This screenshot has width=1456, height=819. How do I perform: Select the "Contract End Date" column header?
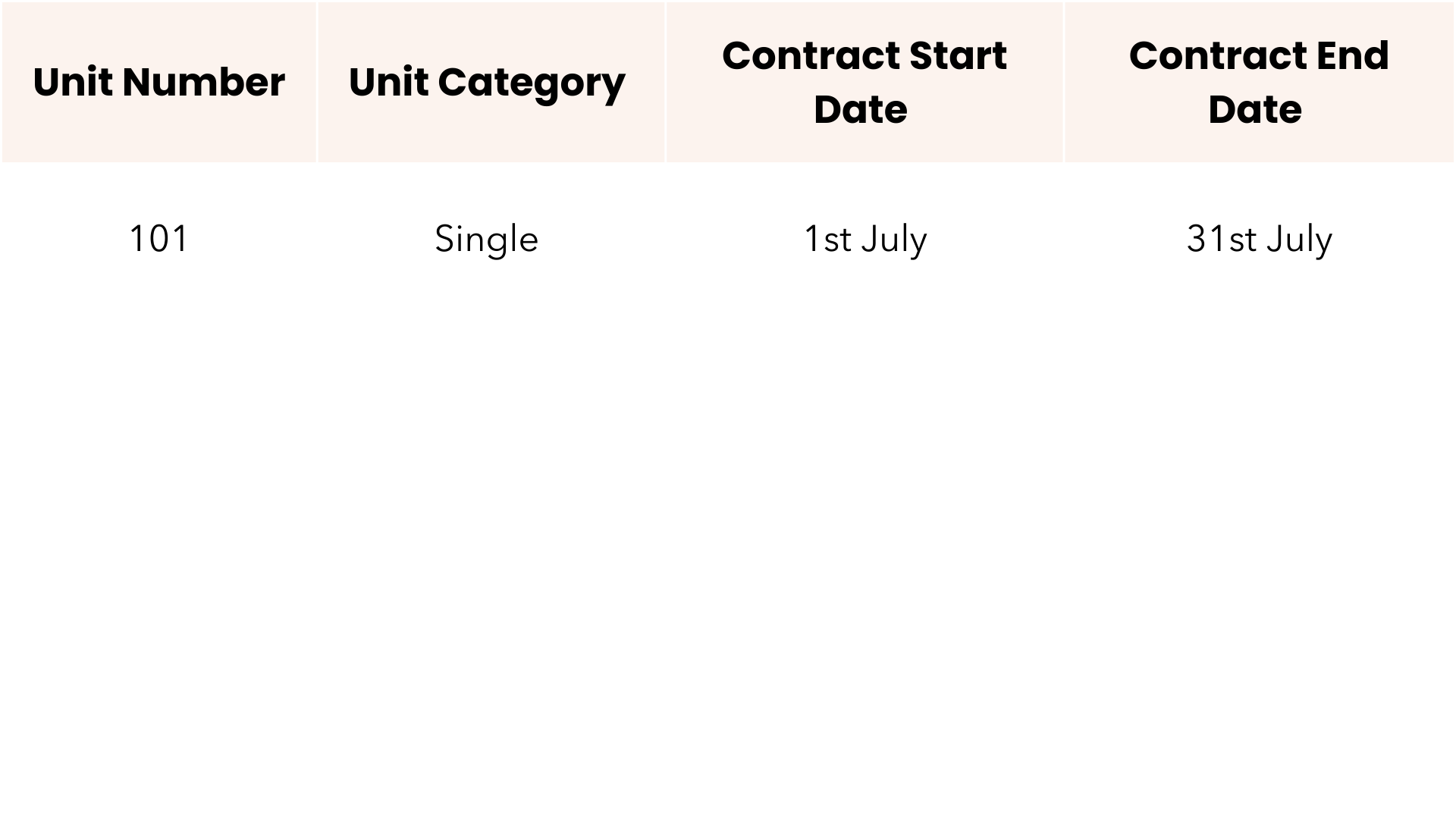[1259, 82]
